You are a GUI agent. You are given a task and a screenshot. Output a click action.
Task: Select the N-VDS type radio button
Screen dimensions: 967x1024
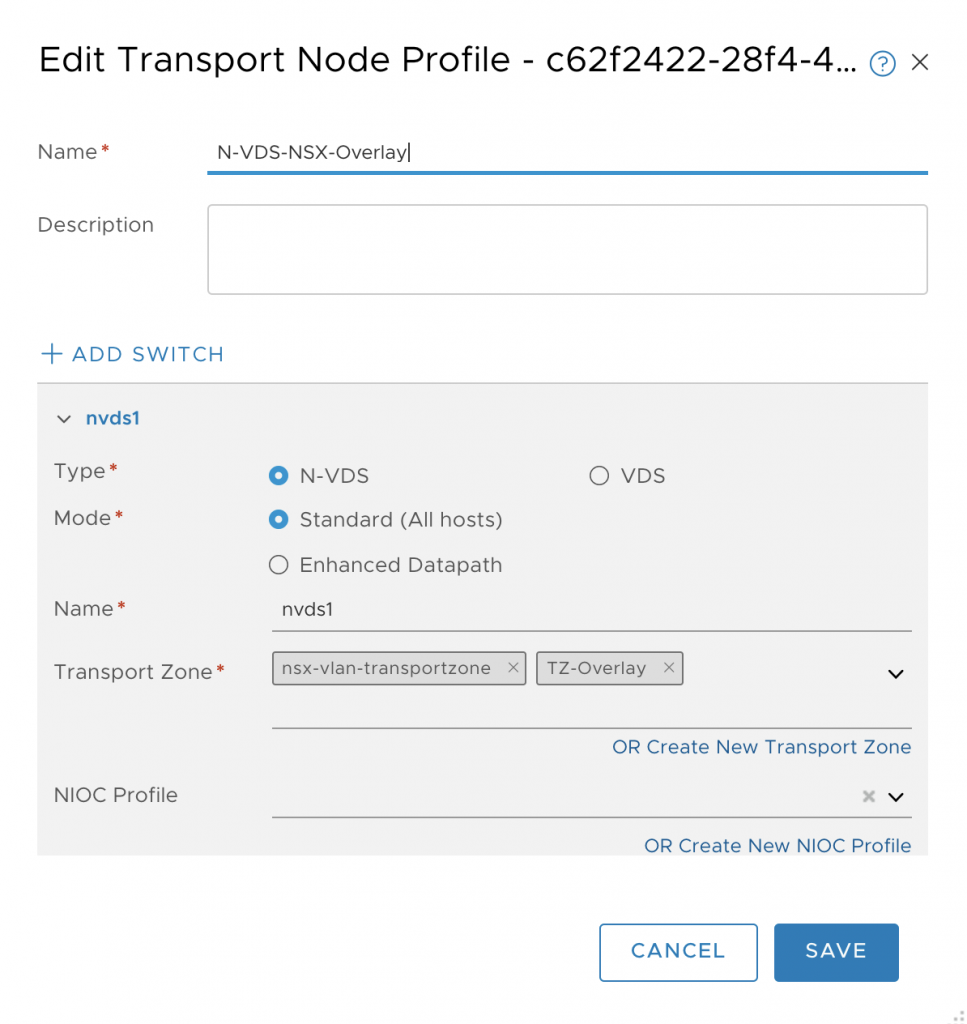(279, 475)
